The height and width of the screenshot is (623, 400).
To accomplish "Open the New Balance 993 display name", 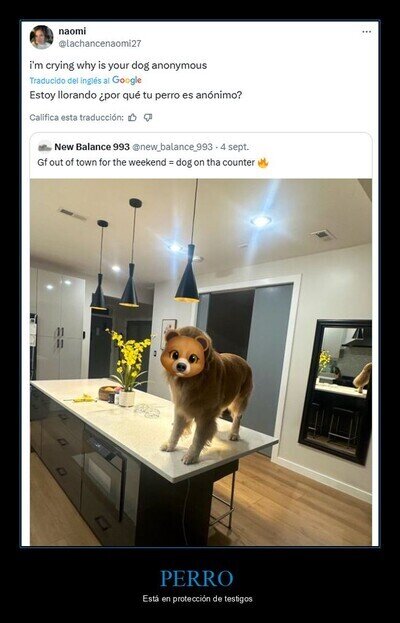I will pyautogui.click(x=92, y=147).
